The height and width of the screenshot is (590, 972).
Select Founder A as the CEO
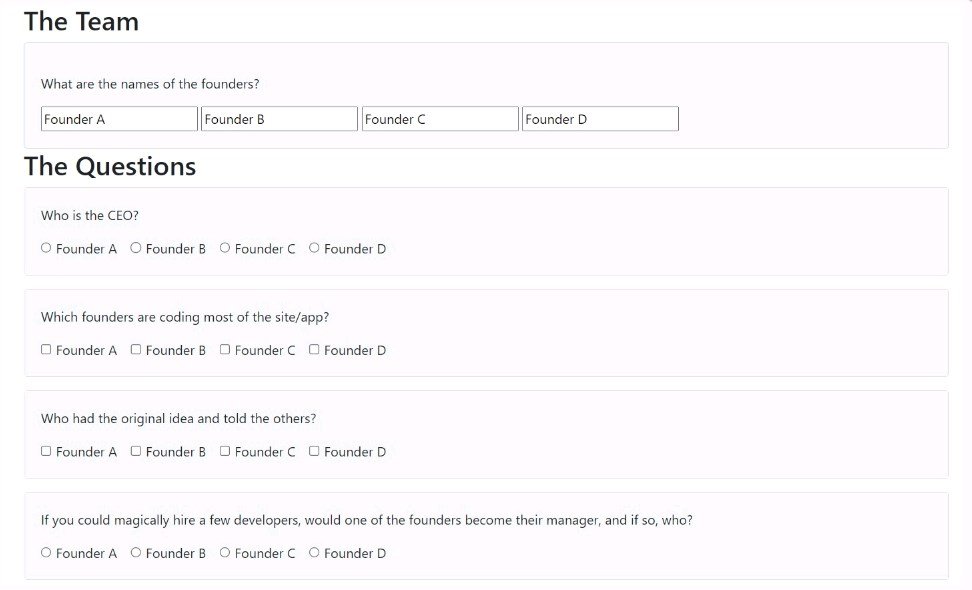point(46,248)
